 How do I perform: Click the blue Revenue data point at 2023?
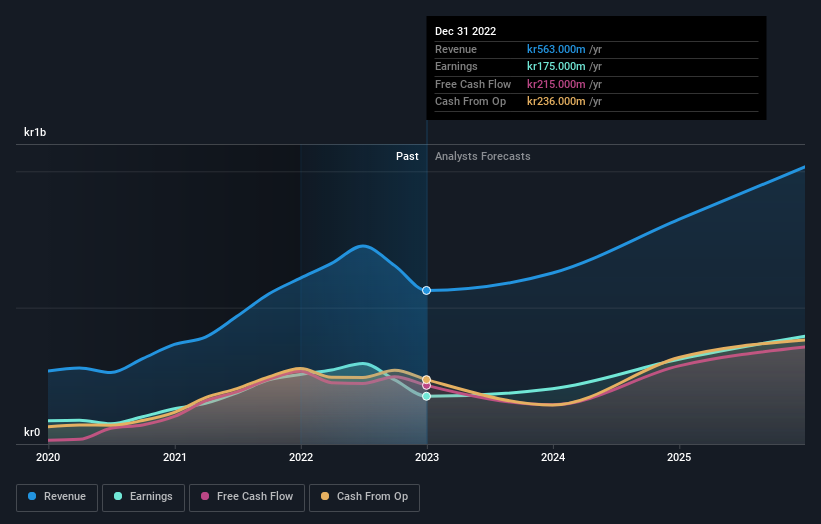pyautogui.click(x=427, y=291)
